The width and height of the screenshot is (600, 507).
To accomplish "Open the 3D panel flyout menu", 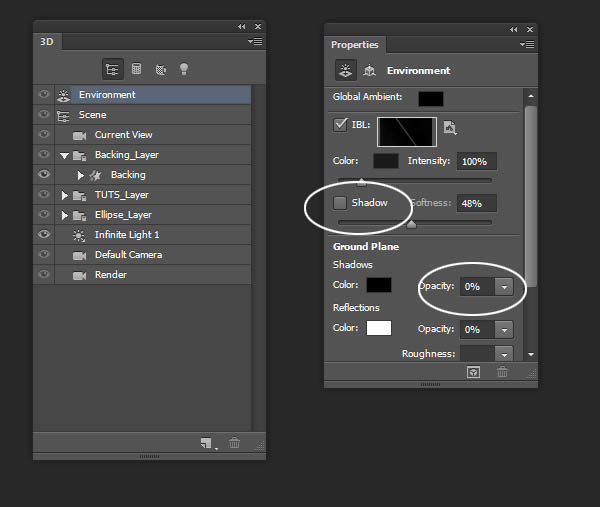I will 255,41.
